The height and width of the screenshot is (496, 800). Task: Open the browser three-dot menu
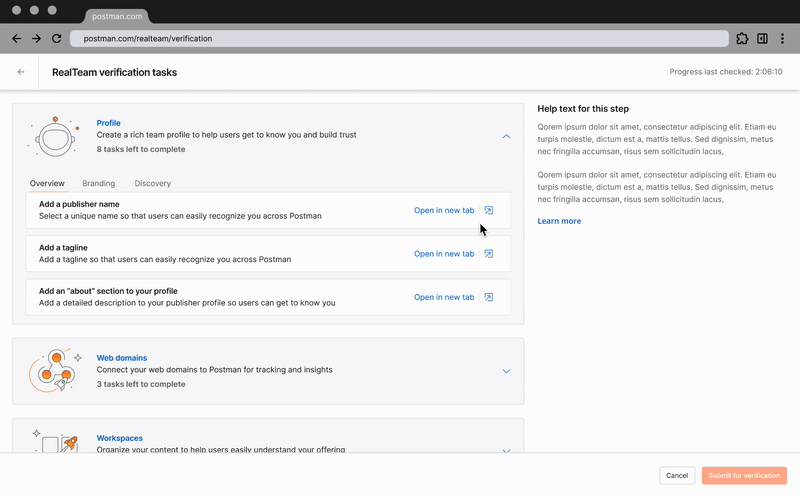tap(782, 38)
